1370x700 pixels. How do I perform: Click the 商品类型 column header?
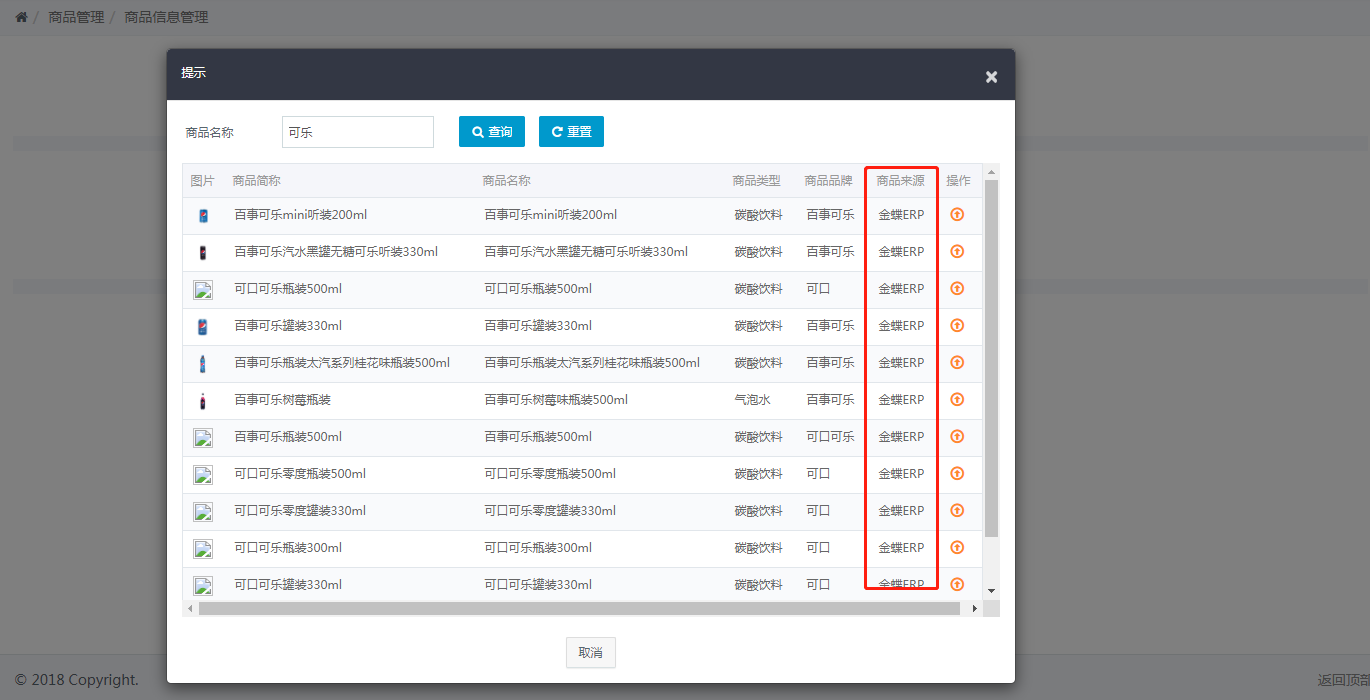point(757,181)
